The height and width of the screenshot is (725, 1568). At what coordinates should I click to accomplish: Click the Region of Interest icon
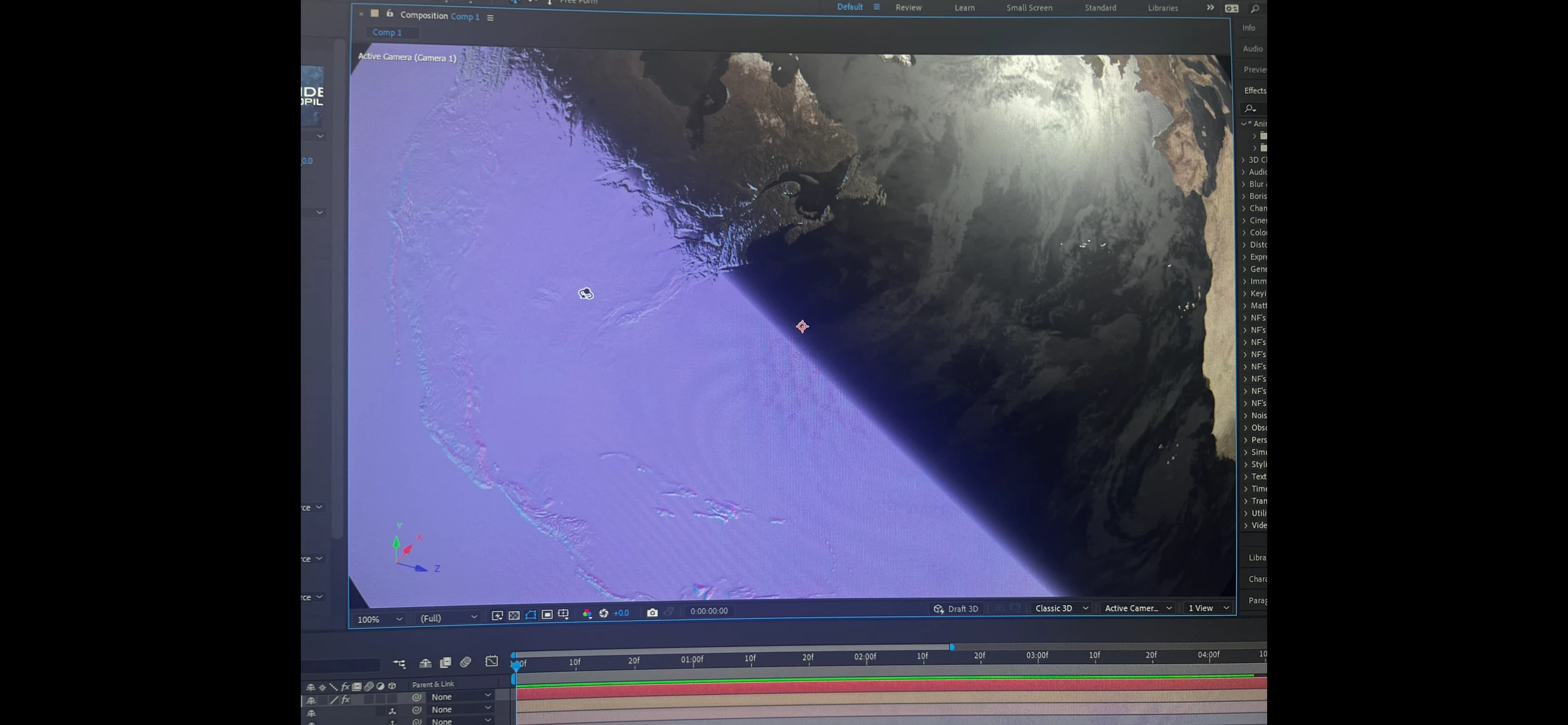547,615
